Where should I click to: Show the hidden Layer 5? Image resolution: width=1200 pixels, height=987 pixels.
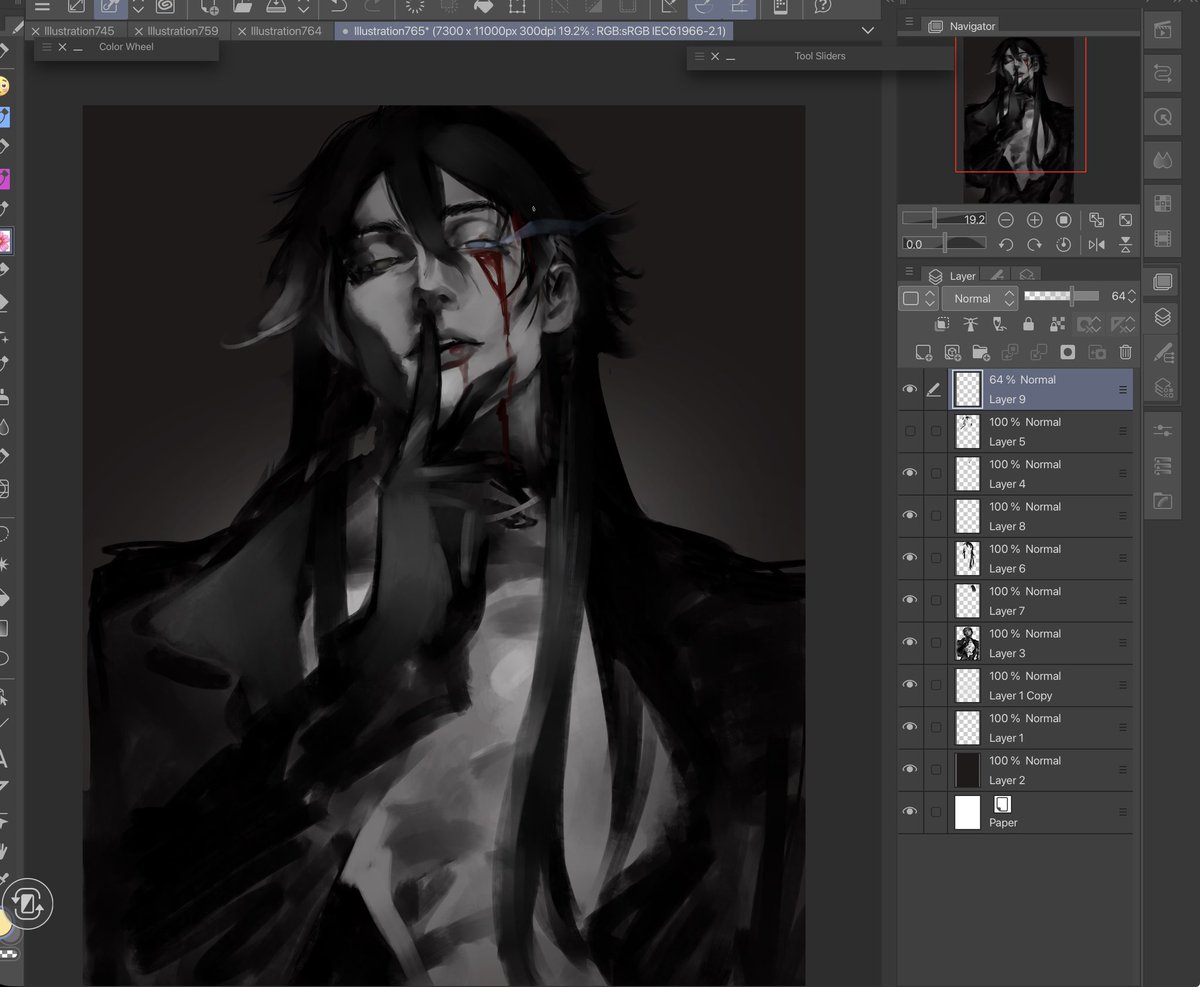pos(910,431)
